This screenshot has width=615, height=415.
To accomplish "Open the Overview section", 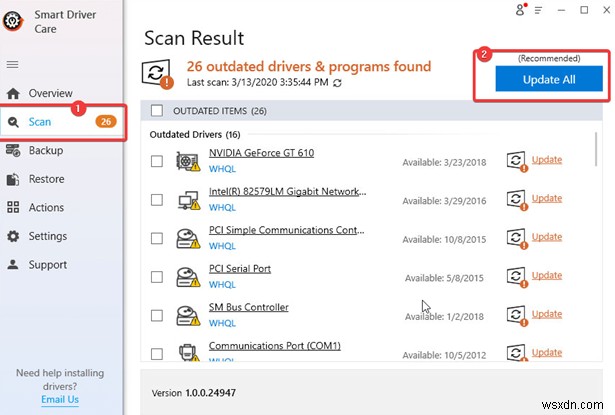I will pos(51,93).
